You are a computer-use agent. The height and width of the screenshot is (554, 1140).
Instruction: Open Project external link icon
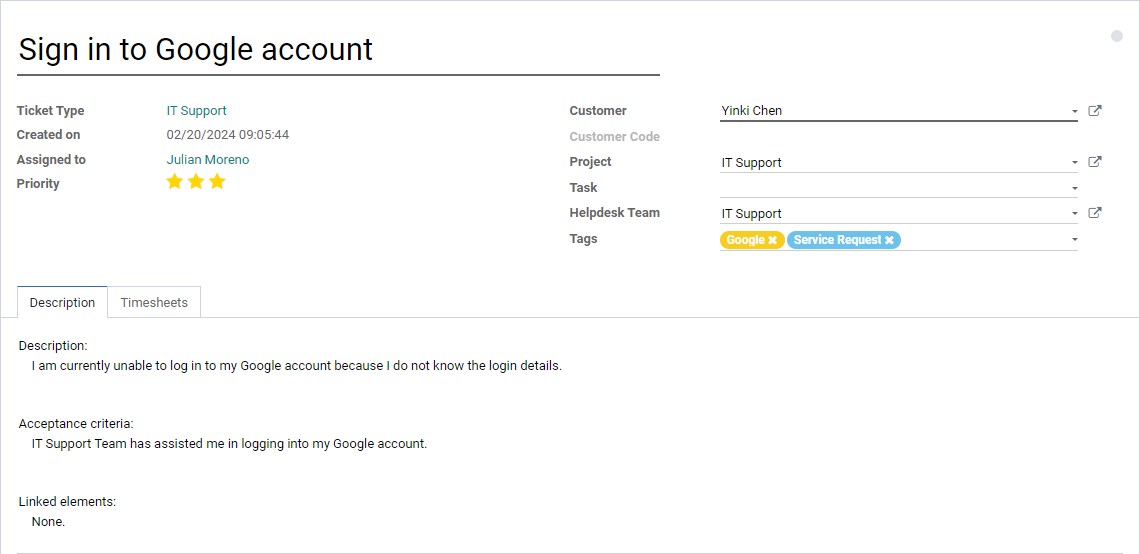(x=1094, y=162)
